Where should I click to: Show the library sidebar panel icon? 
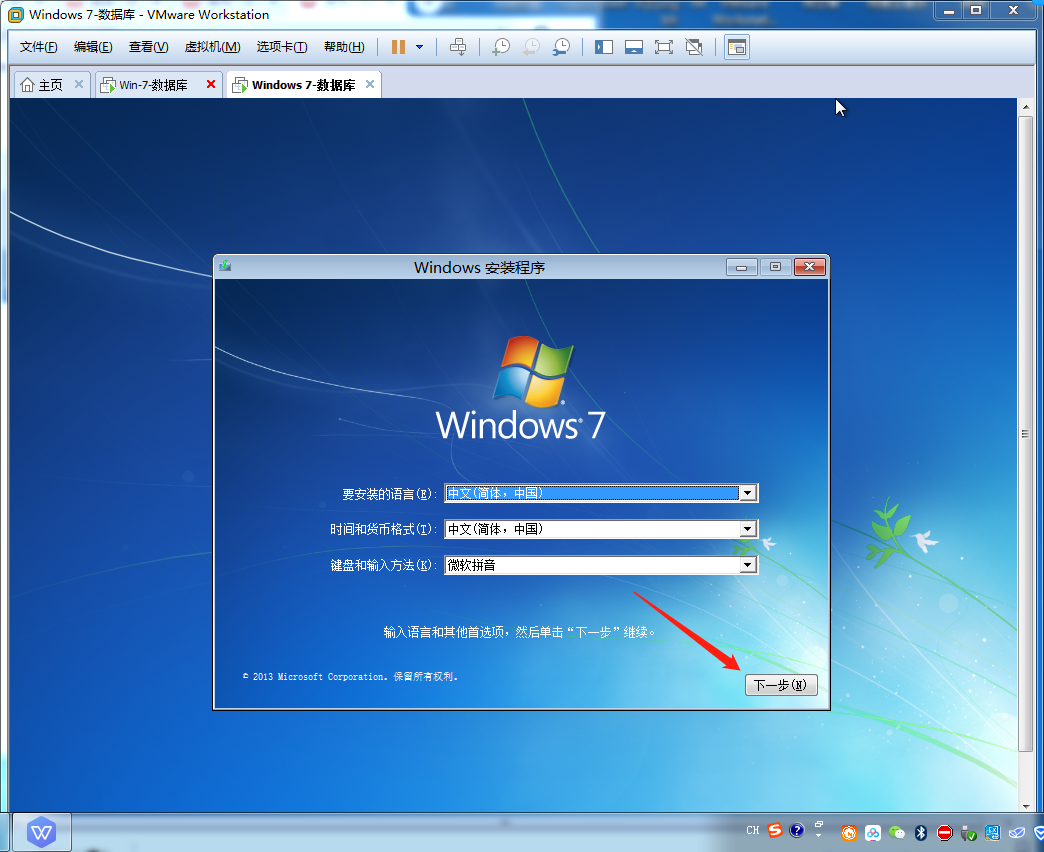tap(604, 47)
